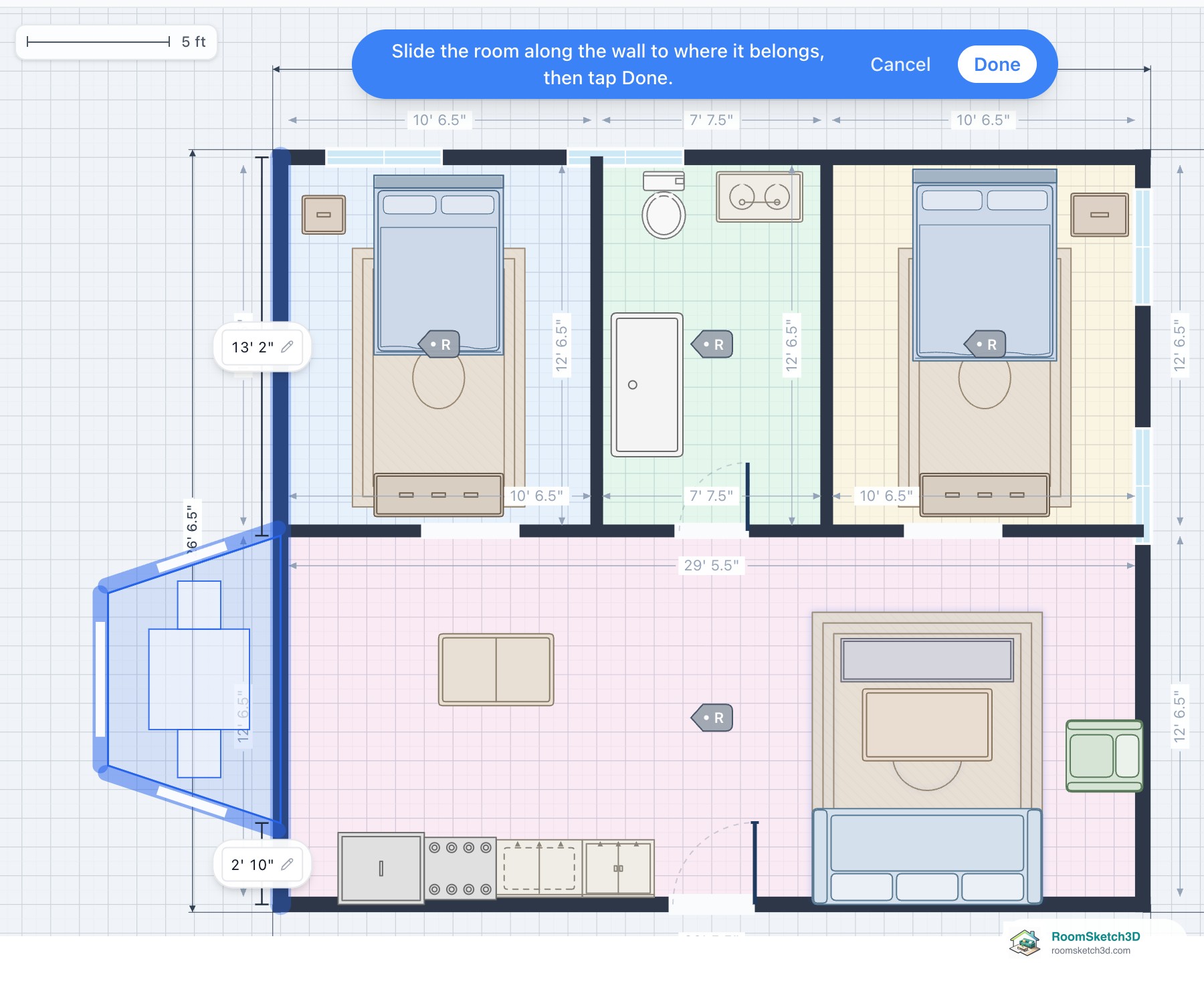
Task: Select the dining table in the highlighted room
Action: click(199, 679)
